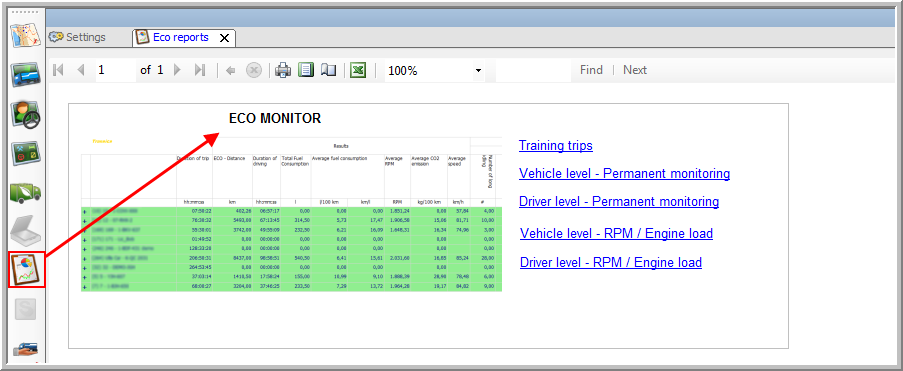Image resolution: width=903 pixels, height=371 pixels.
Task: Open page setup icon
Action: coord(328,70)
